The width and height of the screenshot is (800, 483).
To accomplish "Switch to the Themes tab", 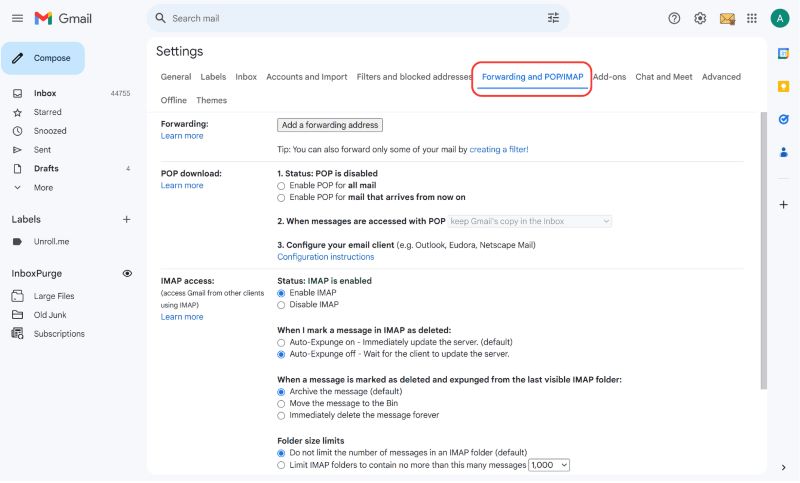I will pyautogui.click(x=211, y=100).
